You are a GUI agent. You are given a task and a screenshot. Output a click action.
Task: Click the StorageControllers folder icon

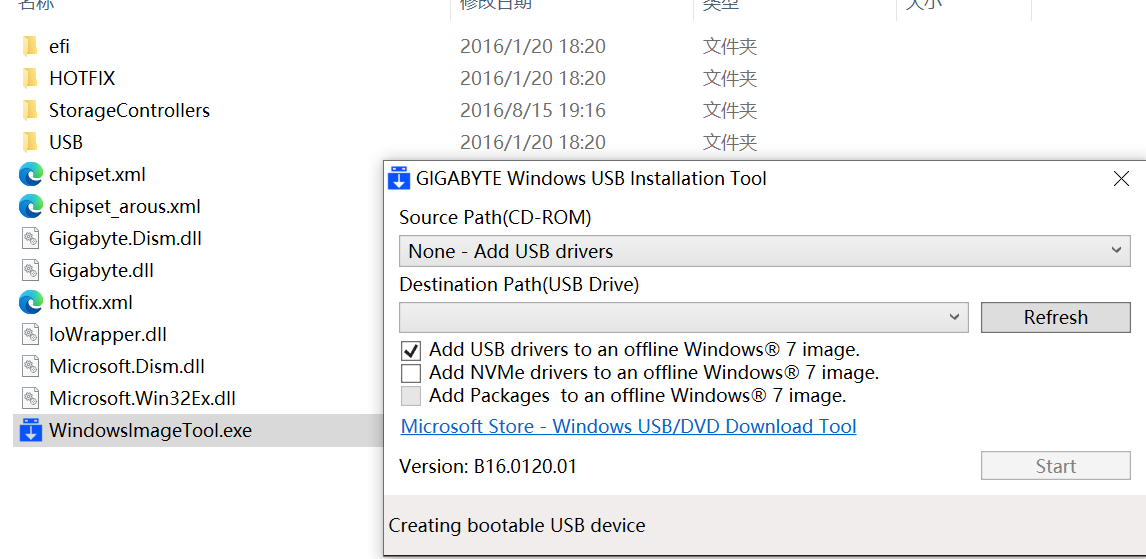[x=30, y=110]
